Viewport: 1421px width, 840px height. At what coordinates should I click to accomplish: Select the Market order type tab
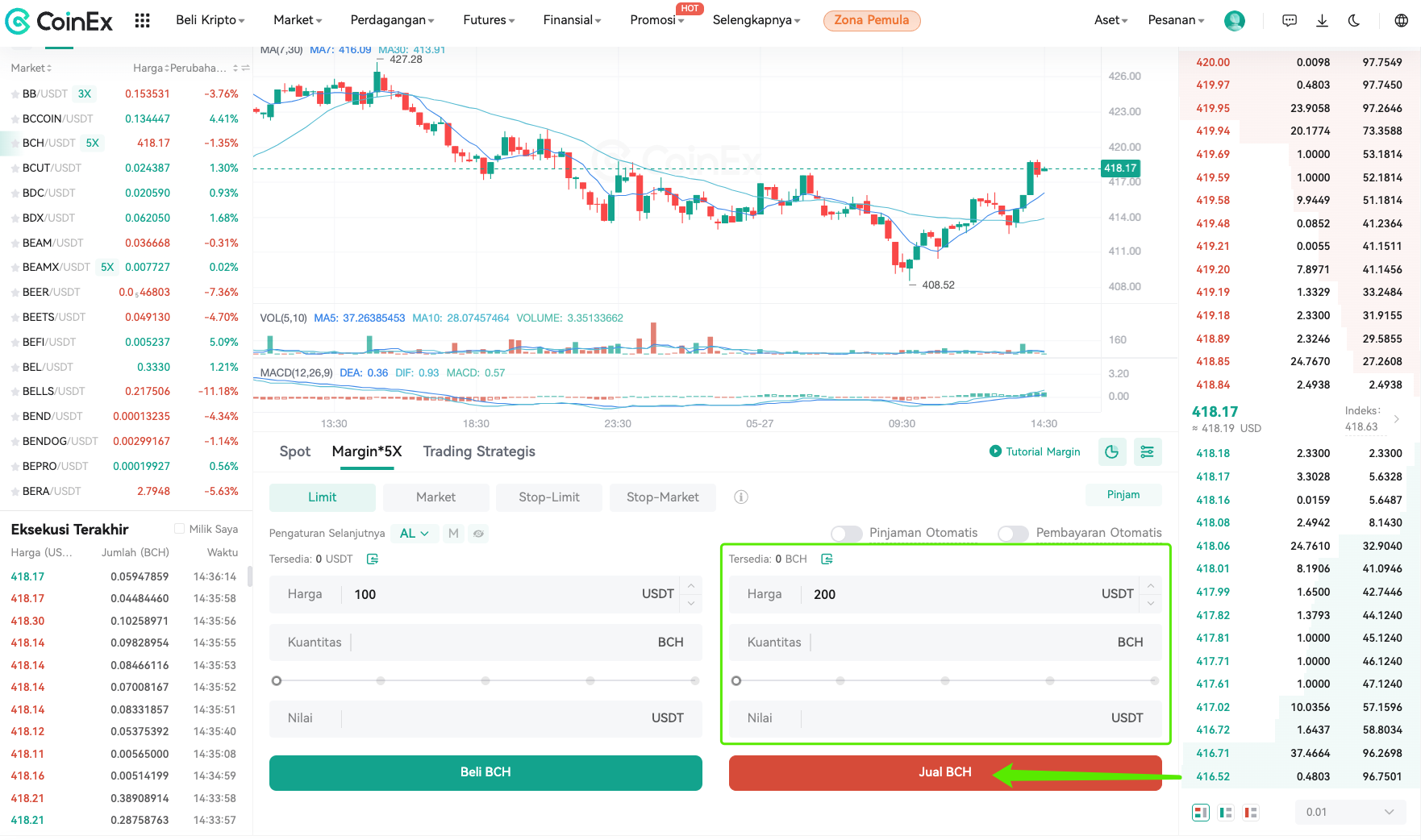[x=435, y=497]
